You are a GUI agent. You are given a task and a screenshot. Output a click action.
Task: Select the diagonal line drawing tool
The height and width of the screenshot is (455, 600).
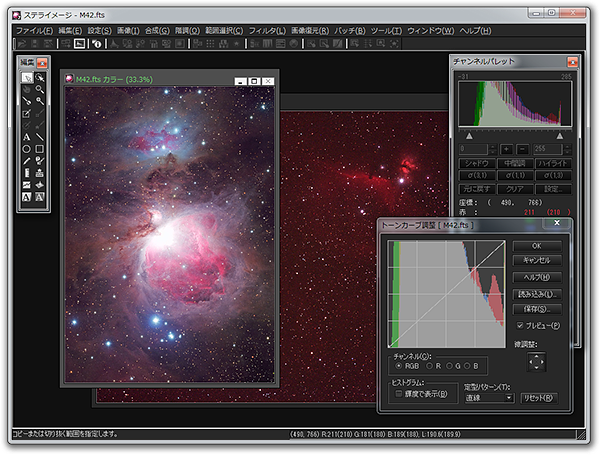tap(40, 136)
